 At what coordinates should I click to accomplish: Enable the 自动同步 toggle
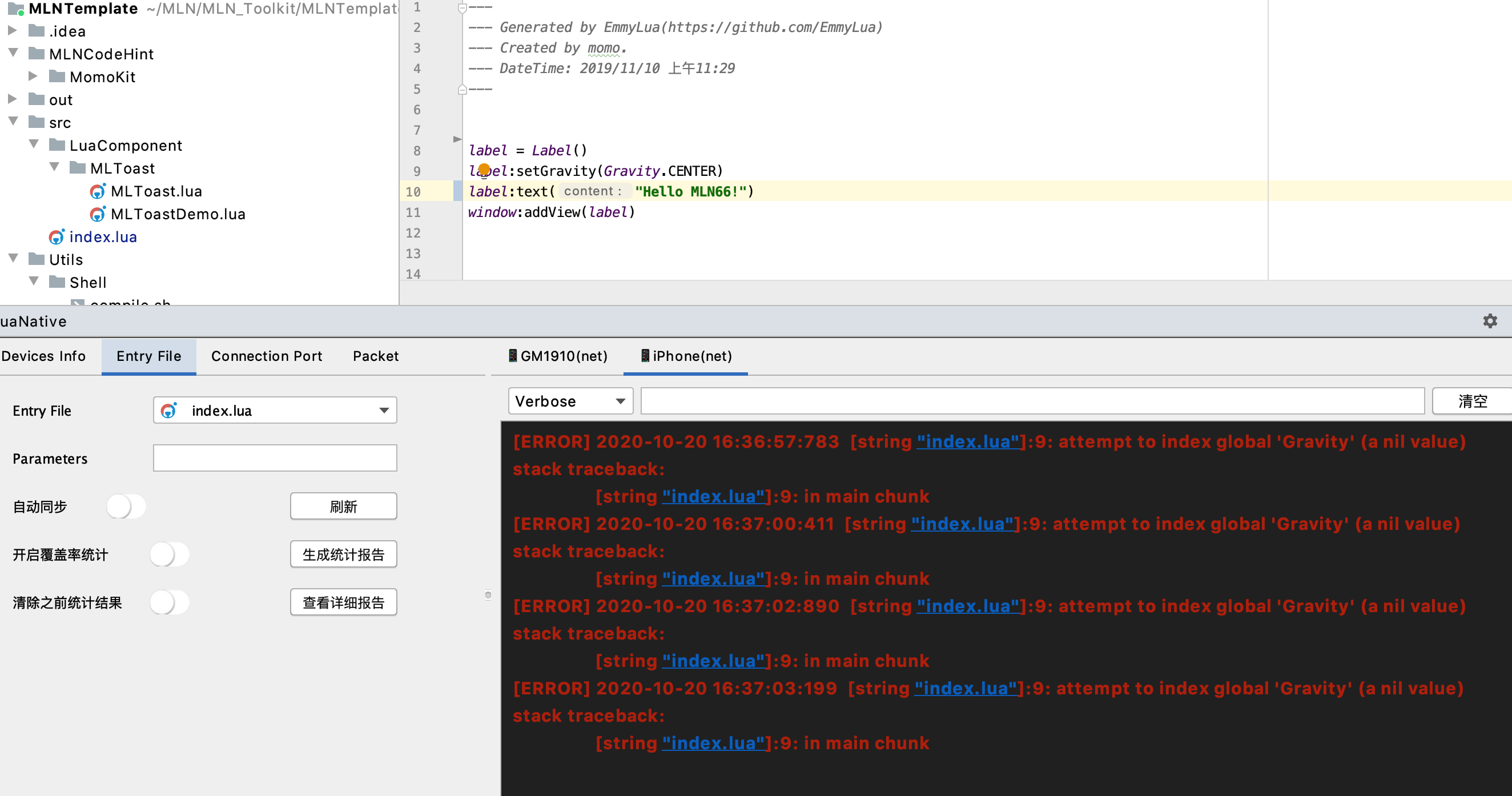pyautogui.click(x=126, y=506)
